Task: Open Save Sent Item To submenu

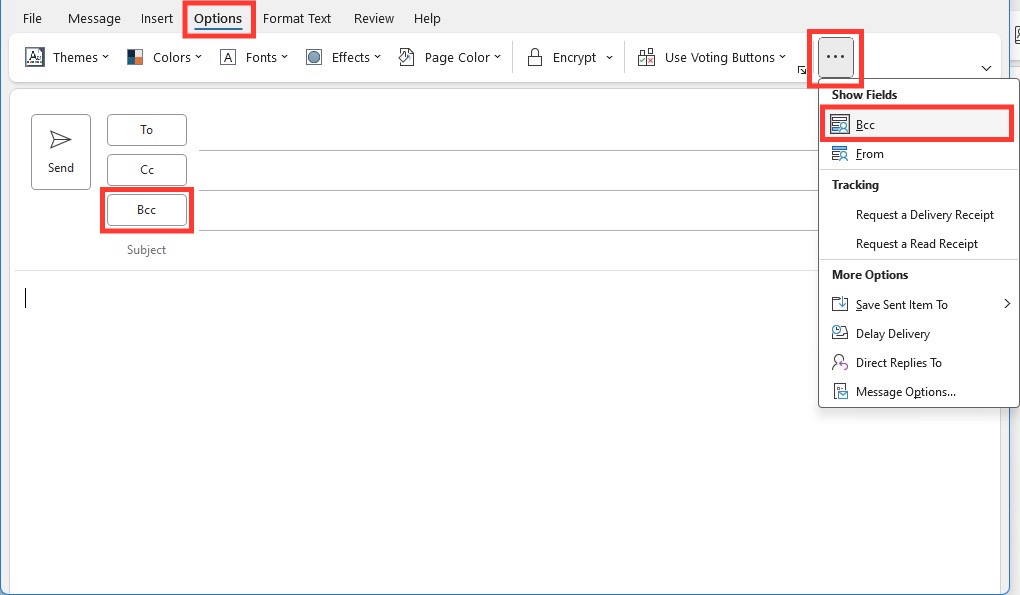Action: (x=918, y=304)
